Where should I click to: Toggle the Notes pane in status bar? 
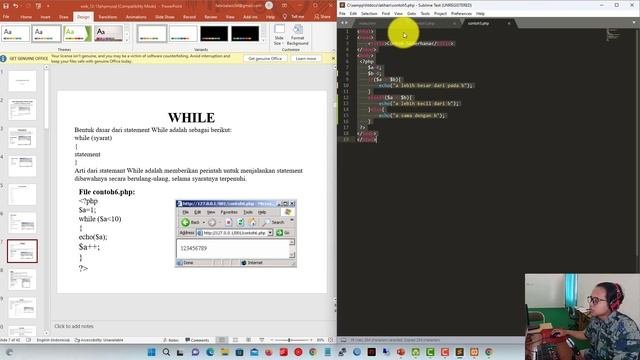(171, 340)
